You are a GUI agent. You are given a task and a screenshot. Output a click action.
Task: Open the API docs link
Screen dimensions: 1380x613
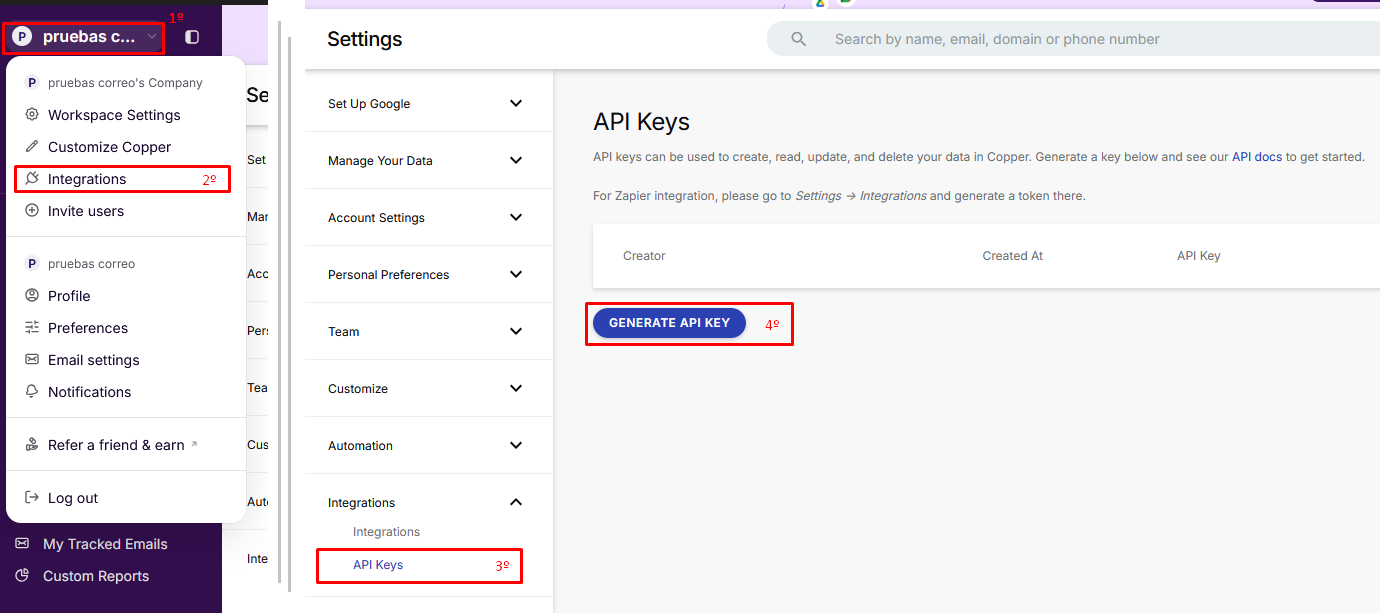pyautogui.click(x=1257, y=157)
